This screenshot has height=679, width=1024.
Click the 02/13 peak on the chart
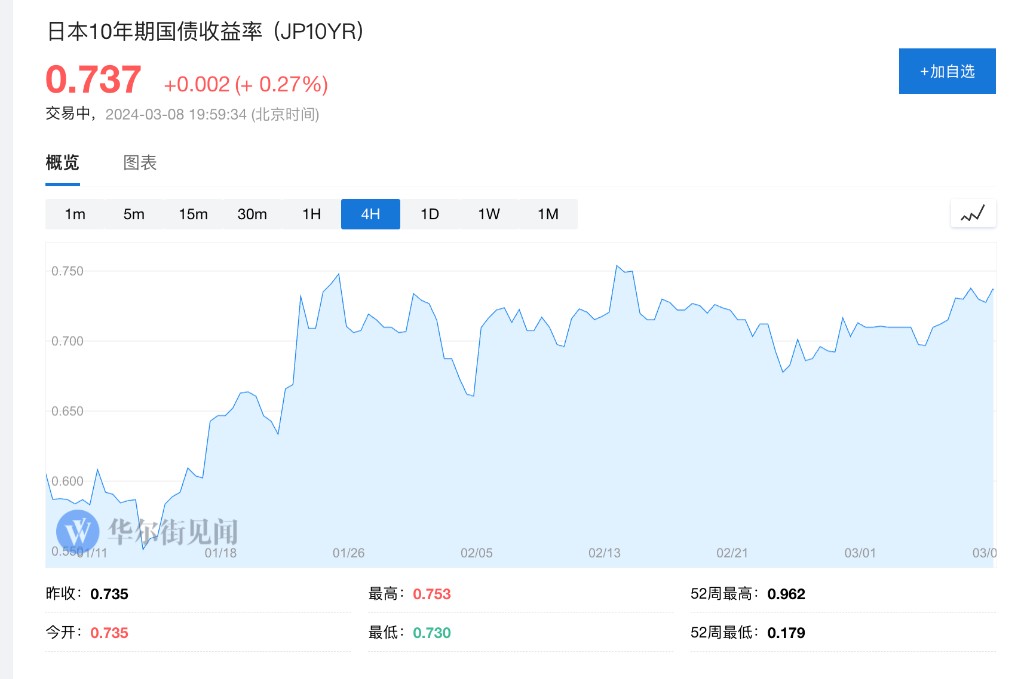(616, 266)
